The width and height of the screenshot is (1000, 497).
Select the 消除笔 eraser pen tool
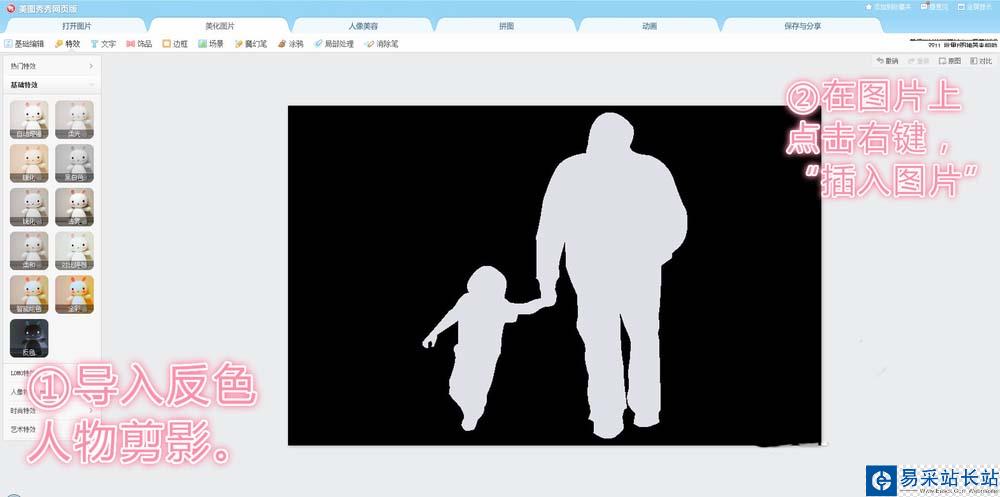pyautogui.click(x=381, y=44)
